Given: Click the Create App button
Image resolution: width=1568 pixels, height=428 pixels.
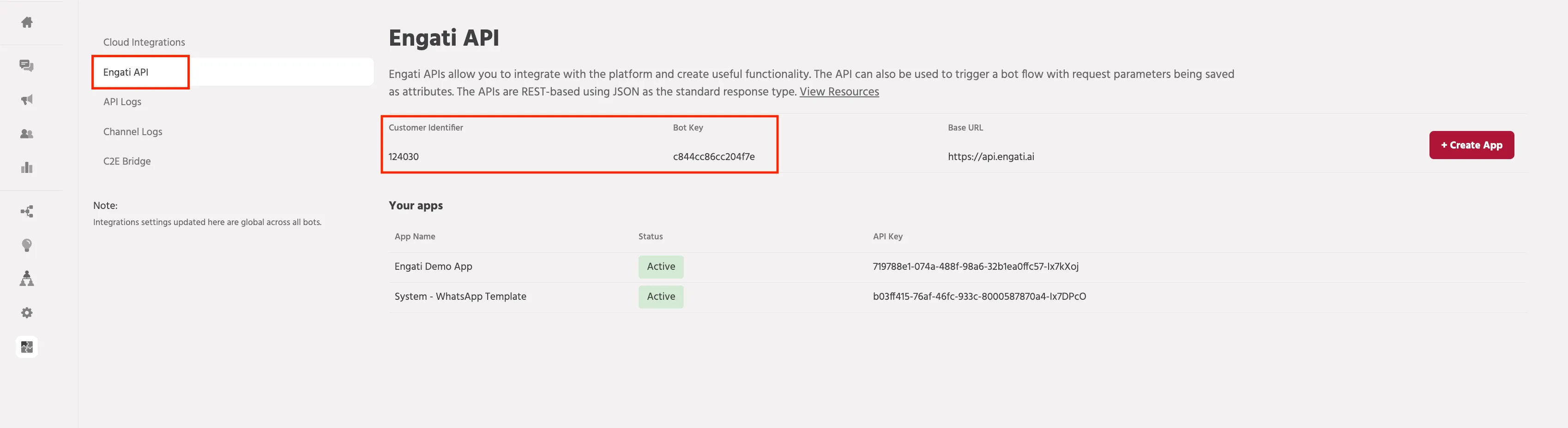Looking at the screenshot, I should pos(1471,145).
